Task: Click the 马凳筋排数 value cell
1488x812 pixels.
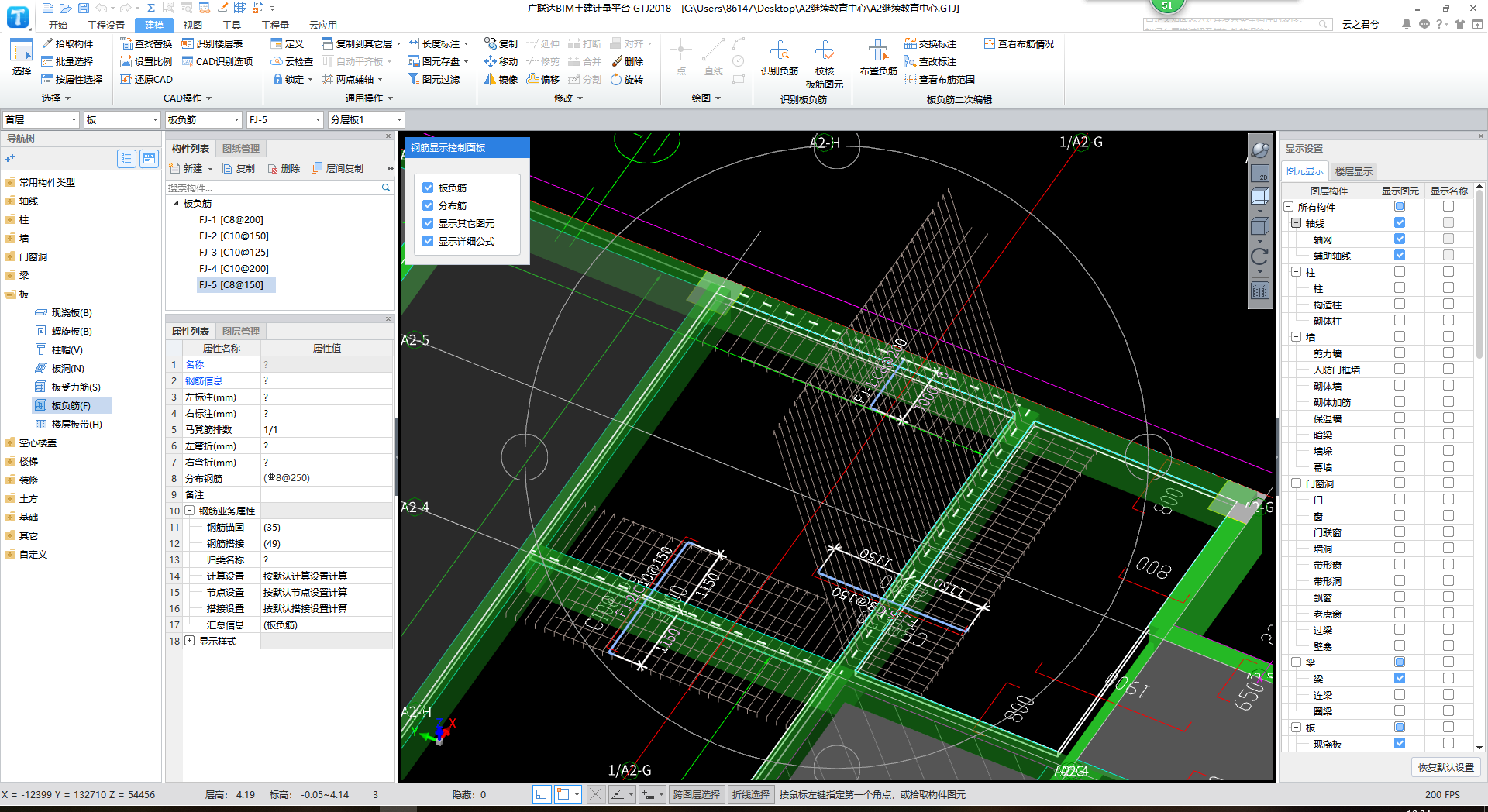Action: click(x=326, y=429)
